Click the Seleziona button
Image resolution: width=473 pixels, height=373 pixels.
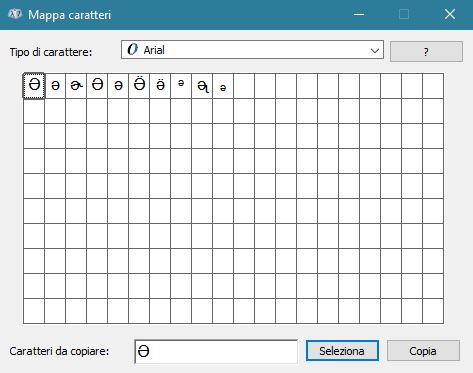[x=342, y=351]
